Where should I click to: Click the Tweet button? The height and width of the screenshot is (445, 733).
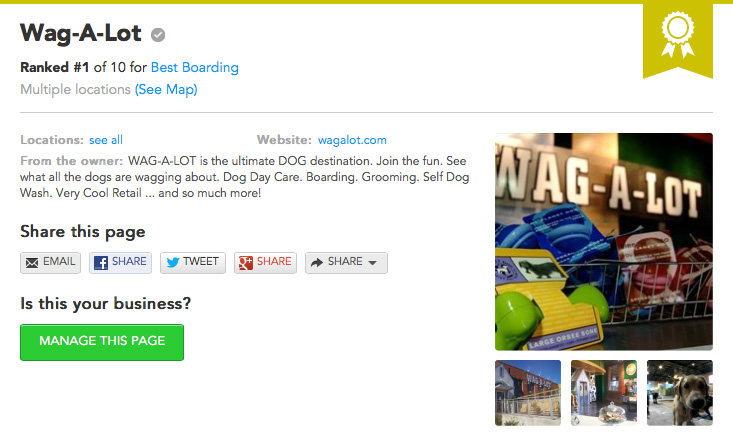point(193,263)
